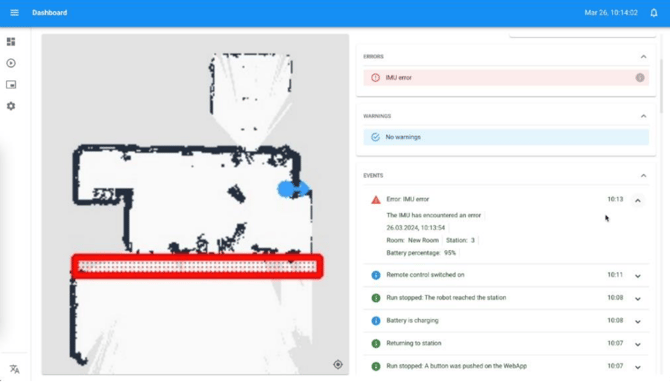Click the WebApp button pushed green icon
670x391 pixels.
coord(376,366)
